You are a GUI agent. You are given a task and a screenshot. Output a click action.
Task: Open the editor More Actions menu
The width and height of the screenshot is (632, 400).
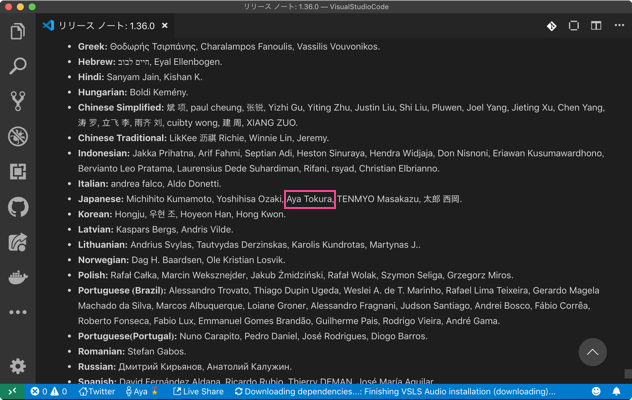click(619, 25)
